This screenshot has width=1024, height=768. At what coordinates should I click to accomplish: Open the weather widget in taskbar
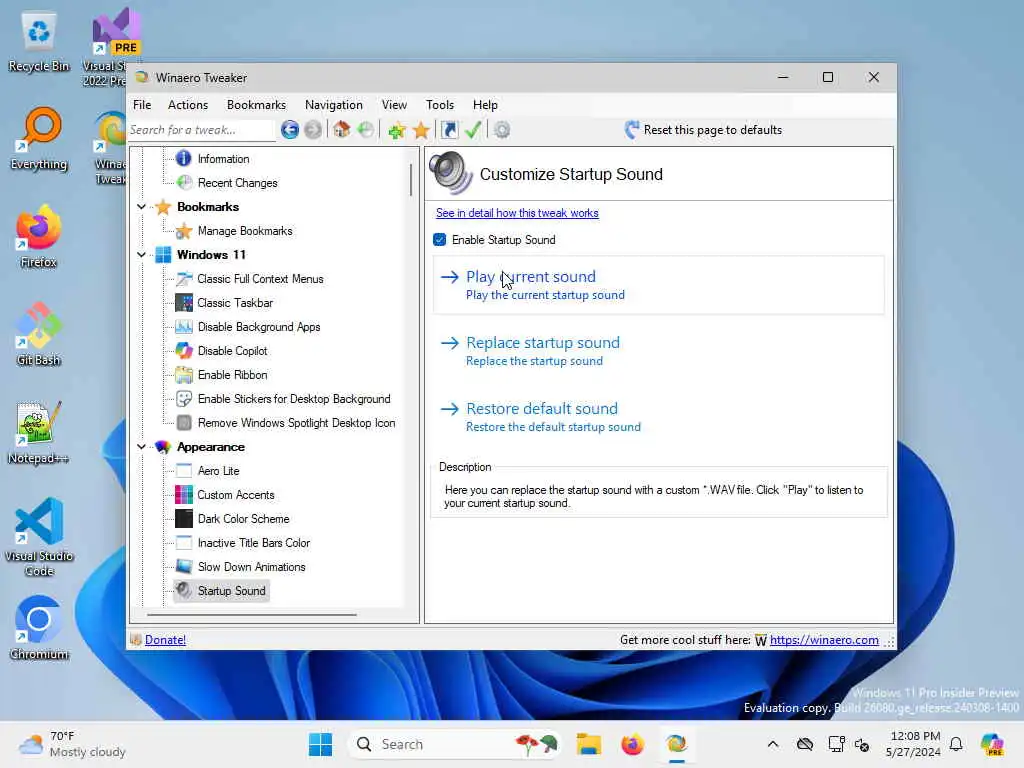tap(72, 744)
